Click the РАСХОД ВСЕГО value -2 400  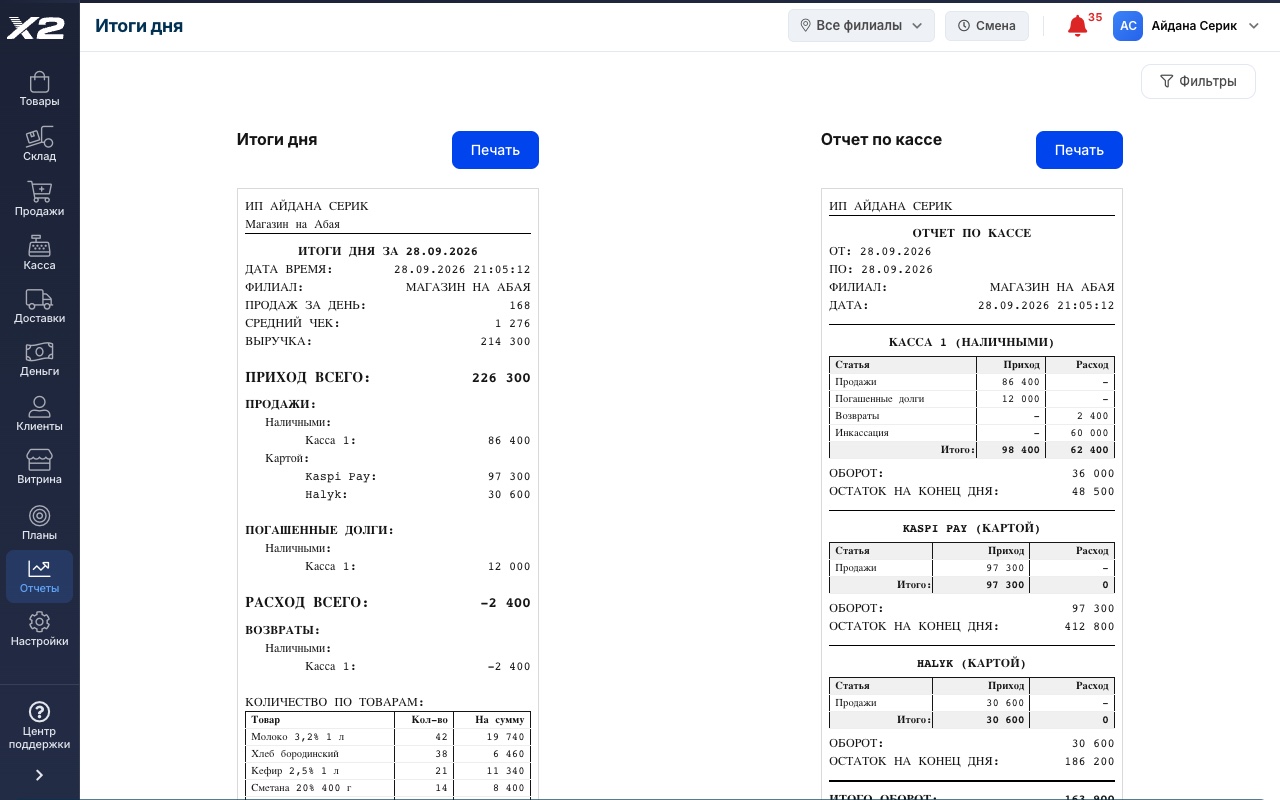[505, 603]
